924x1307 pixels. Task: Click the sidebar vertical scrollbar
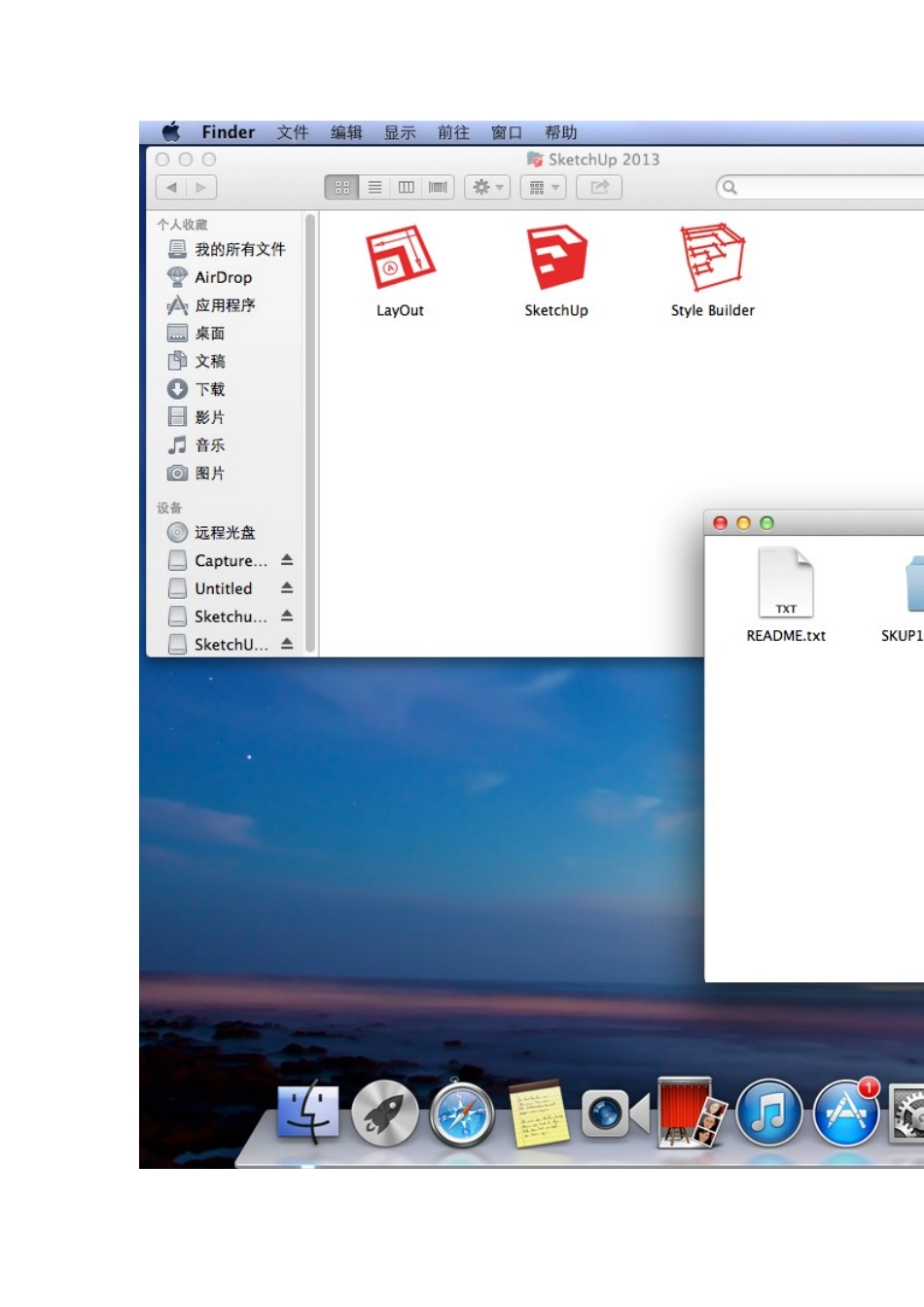coord(310,428)
